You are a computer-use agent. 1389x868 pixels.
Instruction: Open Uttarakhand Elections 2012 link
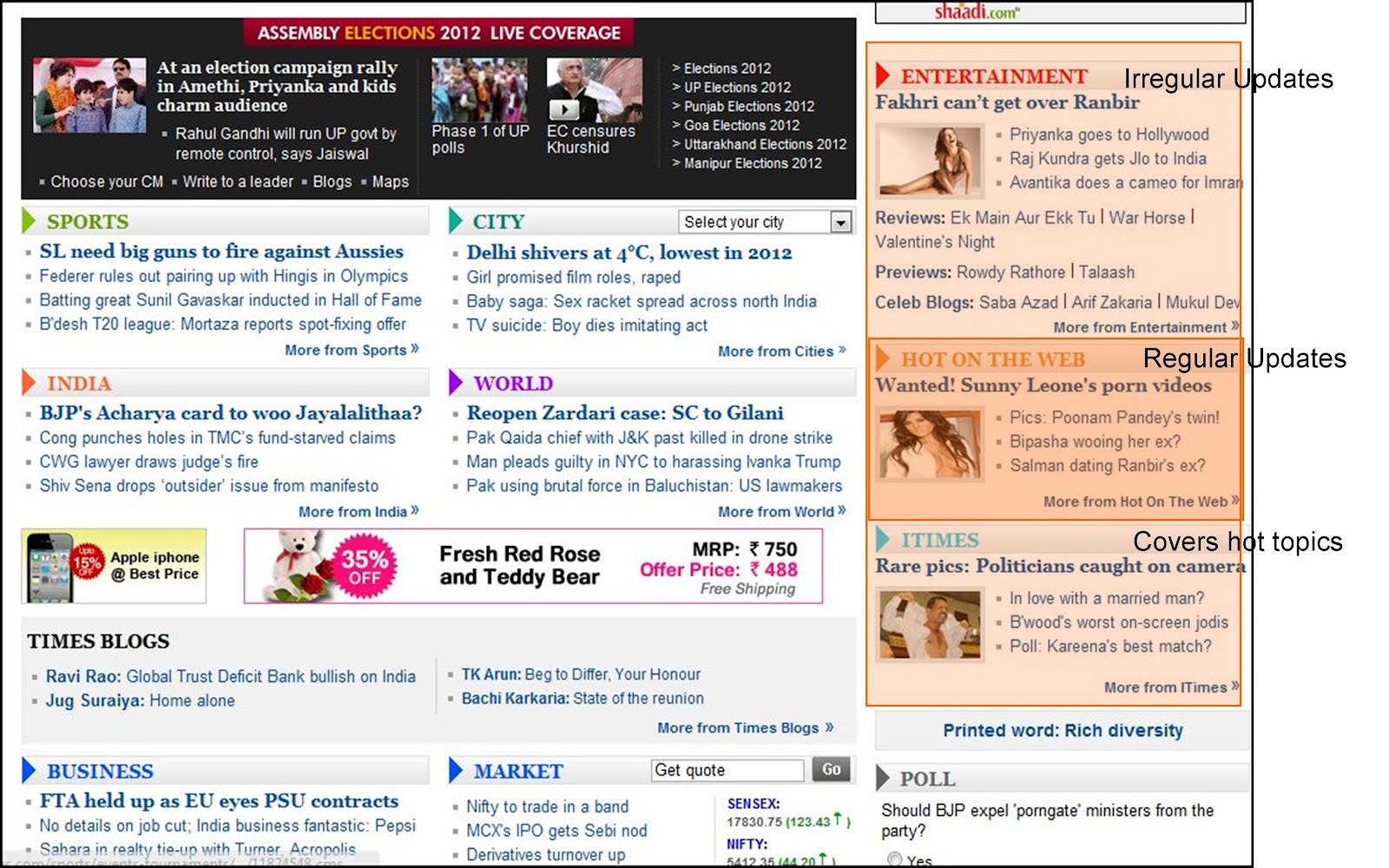pyautogui.click(x=765, y=144)
